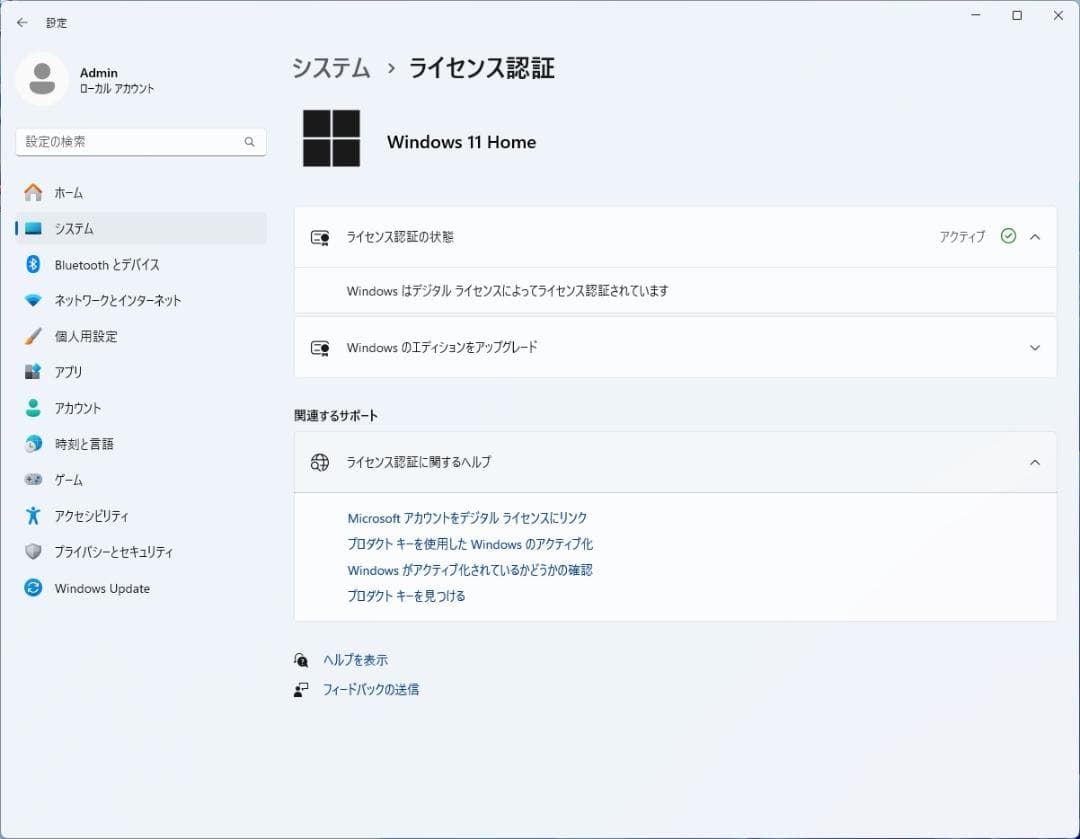
Task: Collapse the ライセンス認証の状態 section
Action: click(1035, 237)
